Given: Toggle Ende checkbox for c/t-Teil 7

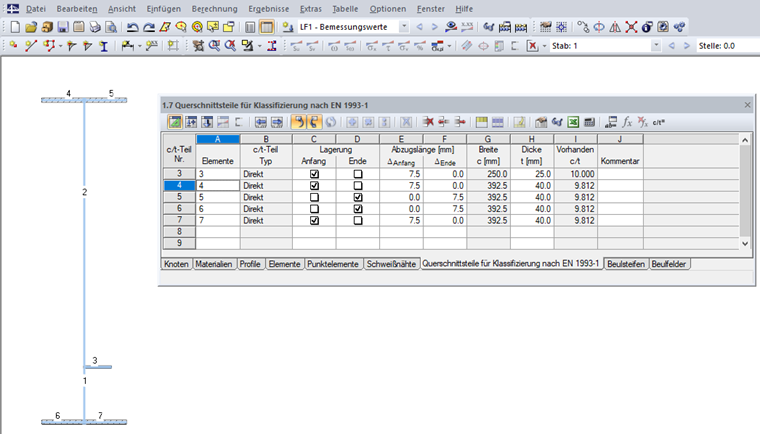Looking at the screenshot, I should coord(358,221).
